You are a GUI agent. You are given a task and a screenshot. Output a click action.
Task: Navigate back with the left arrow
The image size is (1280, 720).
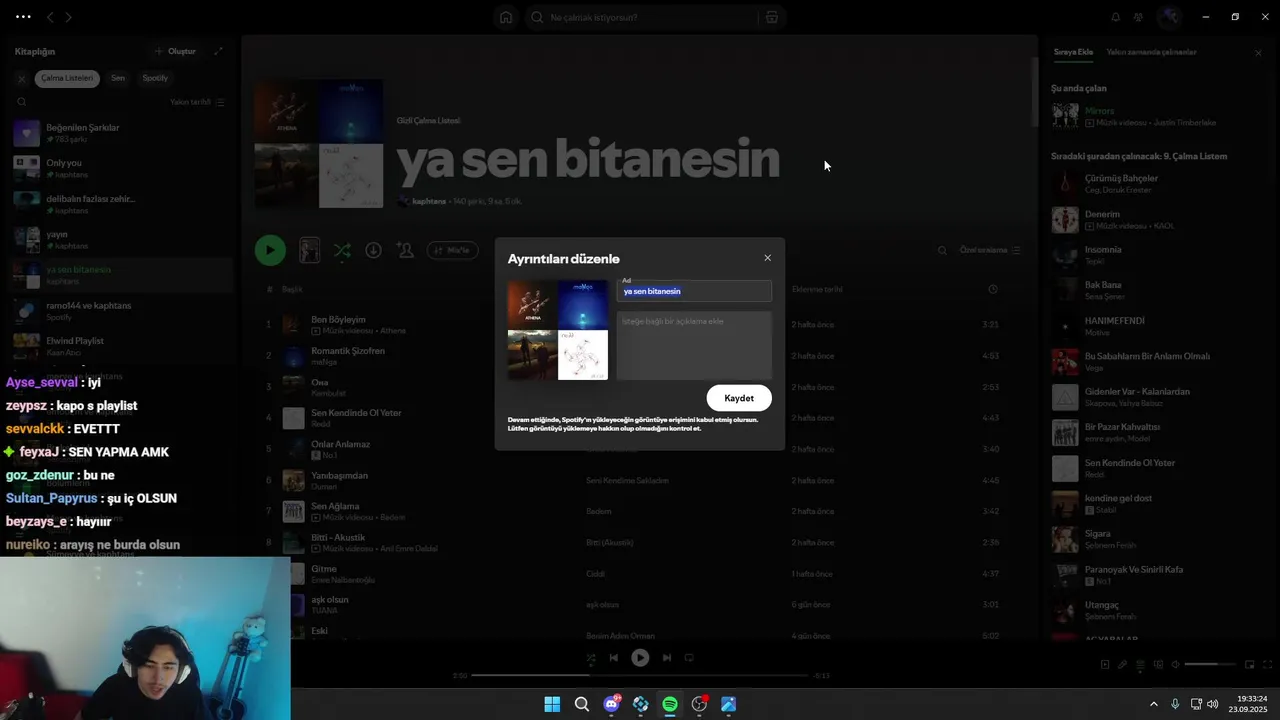tap(51, 17)
